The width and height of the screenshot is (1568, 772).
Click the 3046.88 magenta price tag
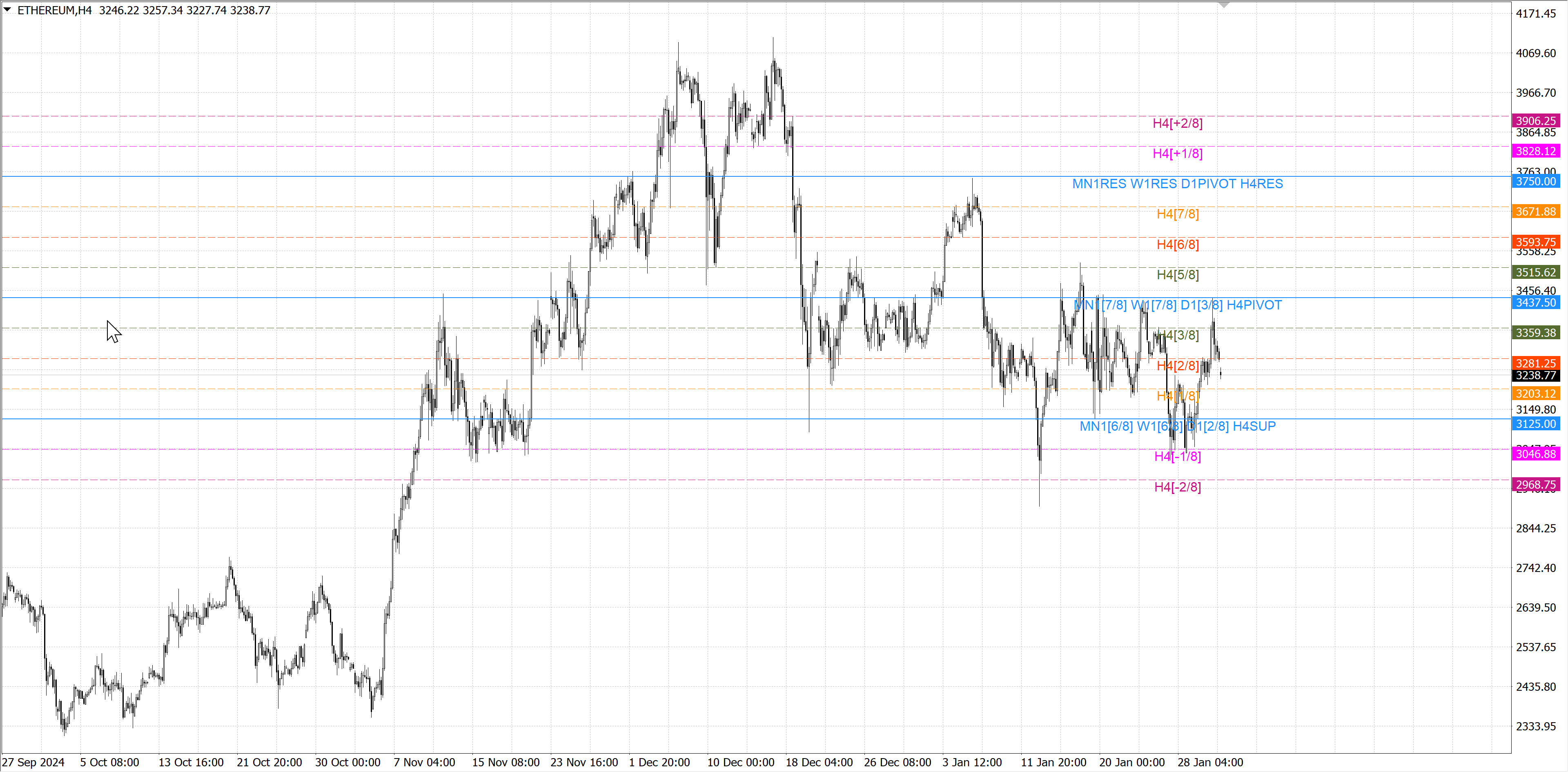[1535, 454]
